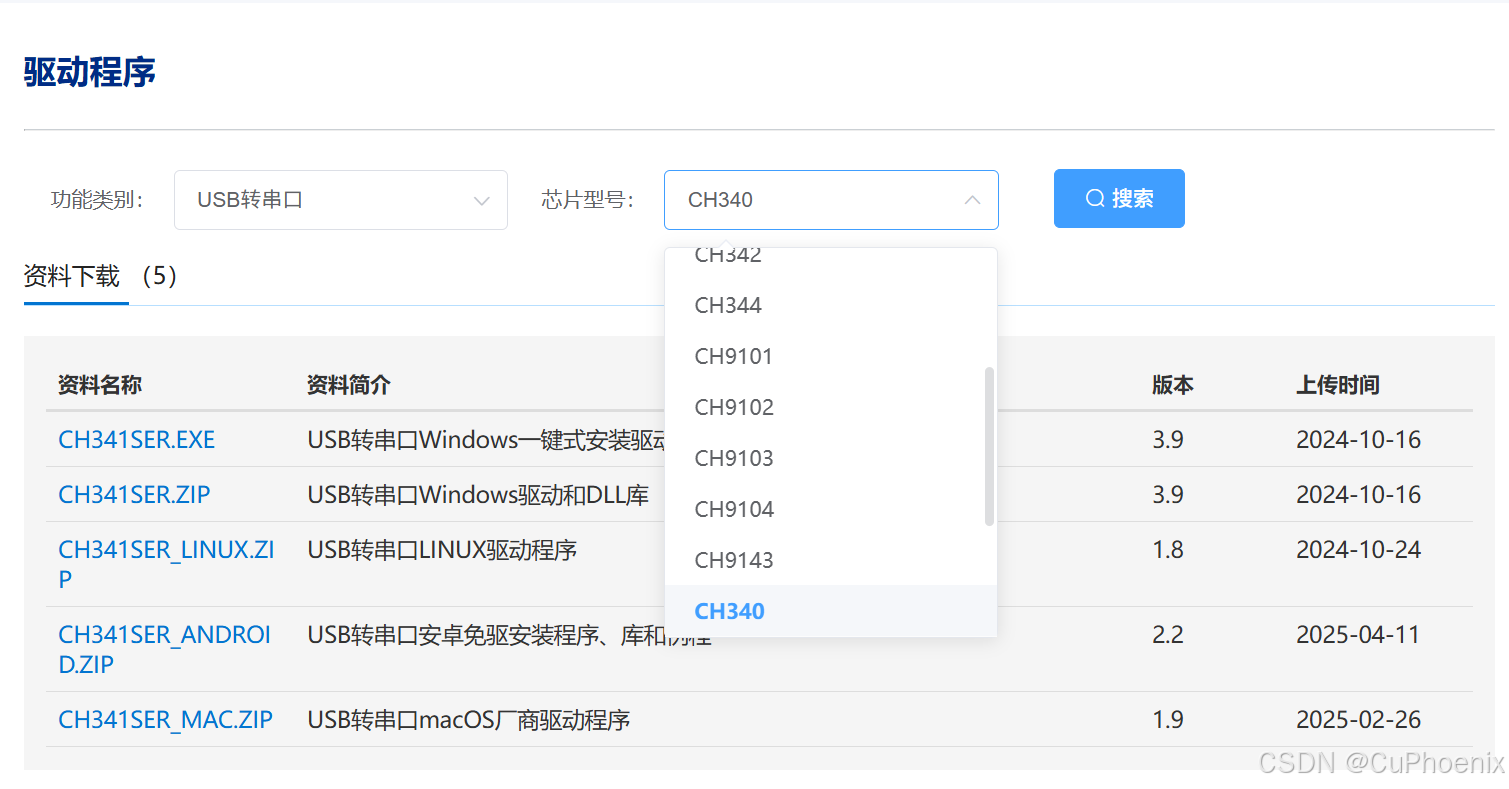Image resolution: width=1509 pixels, height=789 pixels.
Task: Choose CH9101 in the dropdown options
Action: point(734,356)
